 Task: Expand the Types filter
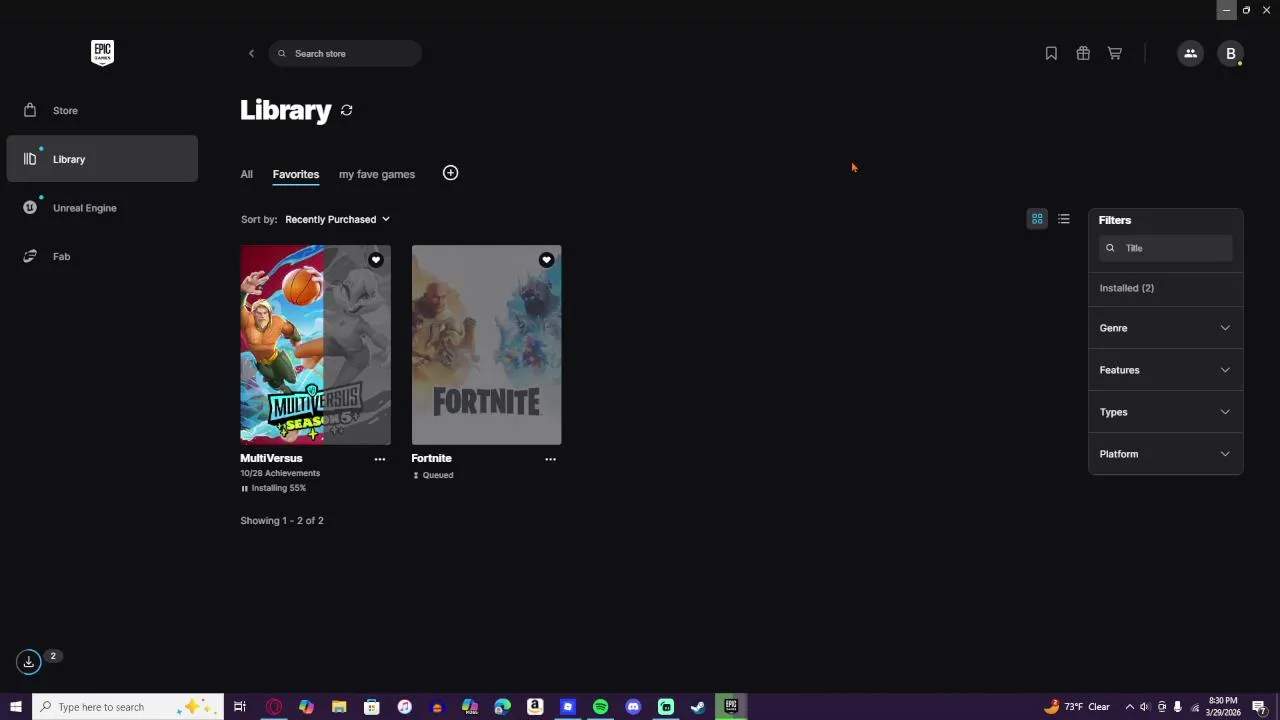tap(1166, 412)
